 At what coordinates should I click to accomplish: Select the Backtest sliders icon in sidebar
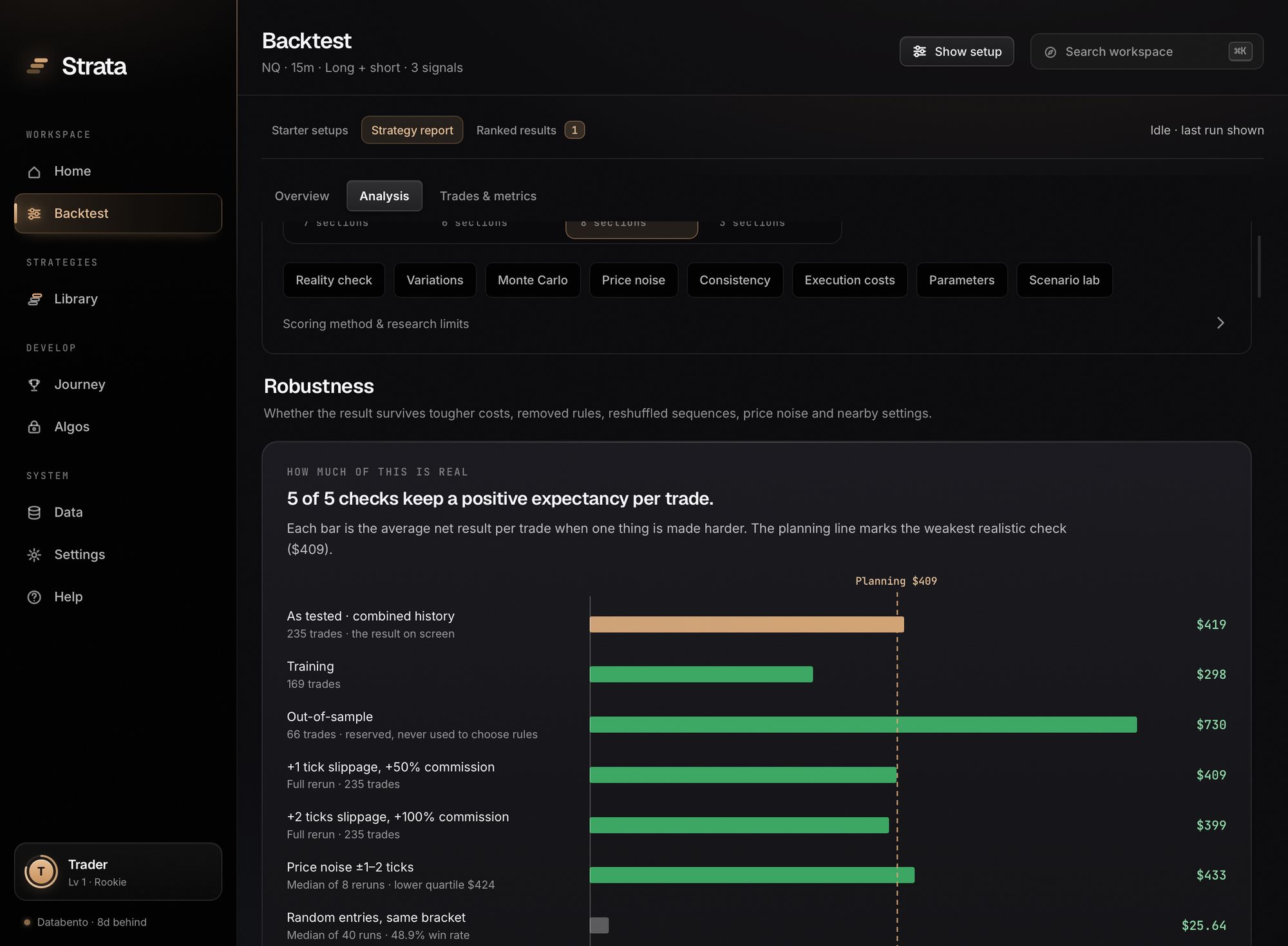click(34, 213)
